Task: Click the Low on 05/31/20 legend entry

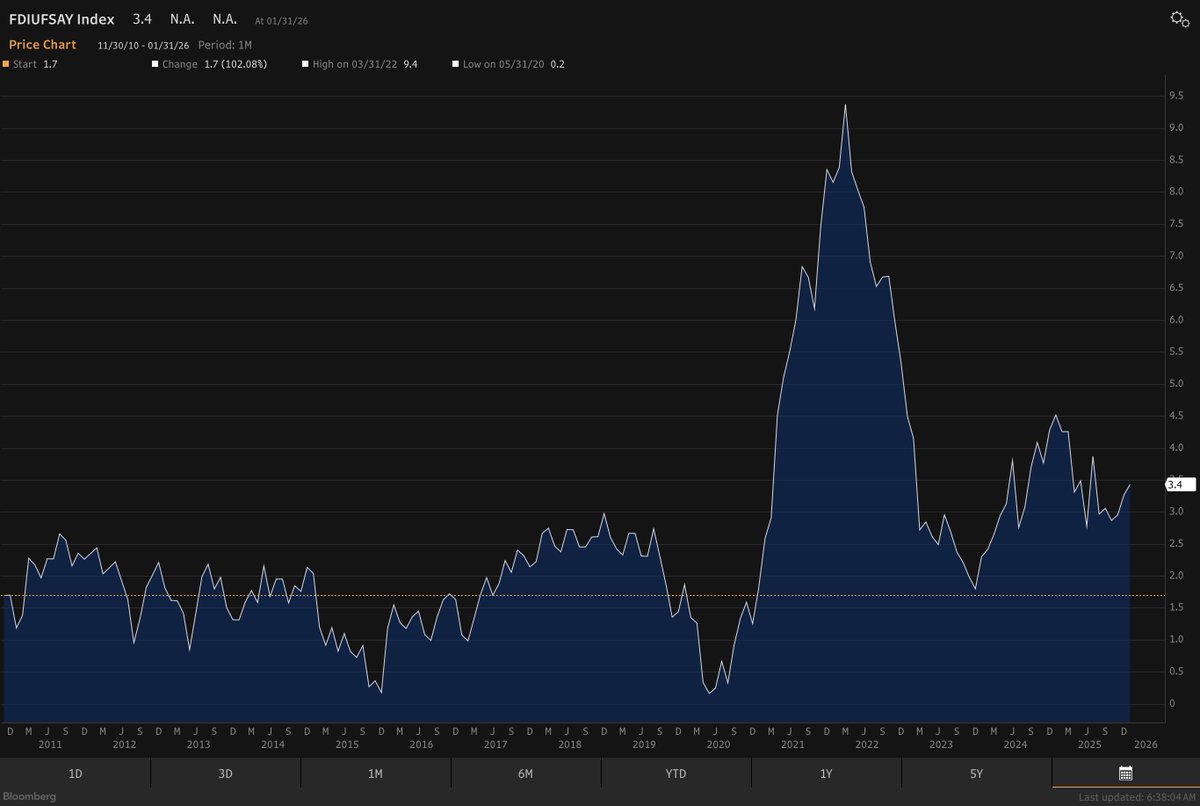Action: click(508, 64)
